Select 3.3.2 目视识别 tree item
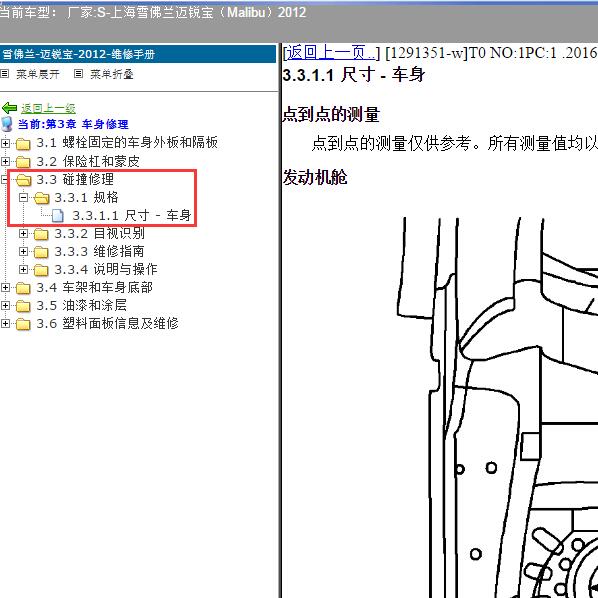Screen dimensions: 598x598 pos(100,233)
